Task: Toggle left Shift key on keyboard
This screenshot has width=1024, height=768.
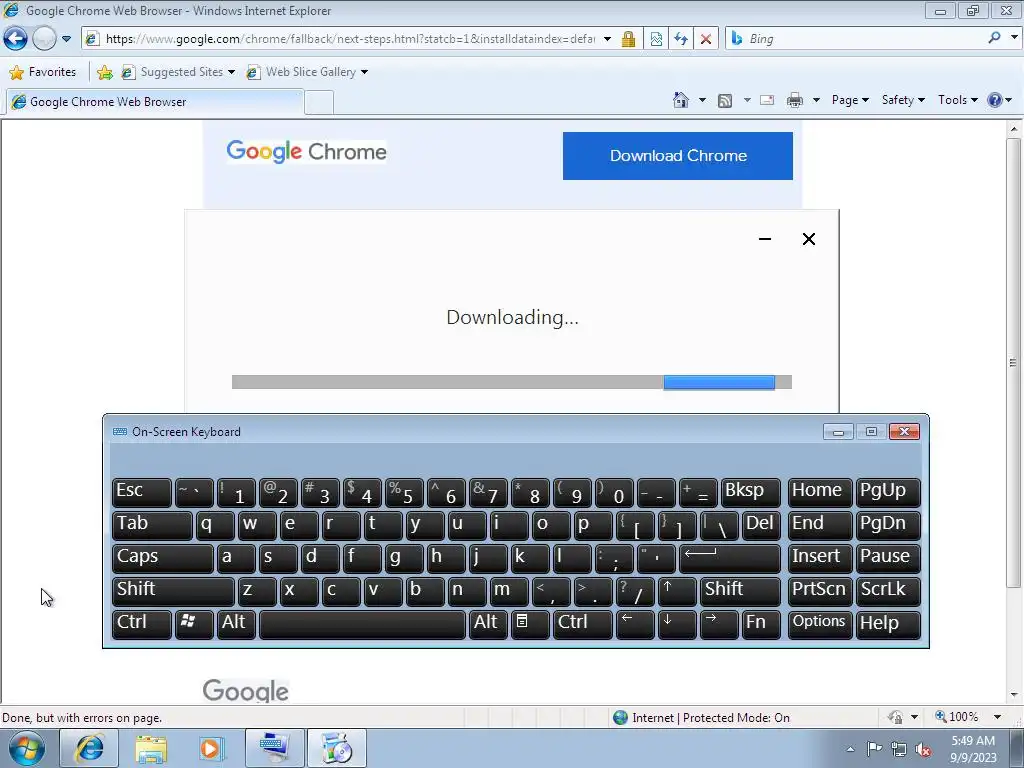Action: [173, 591]
